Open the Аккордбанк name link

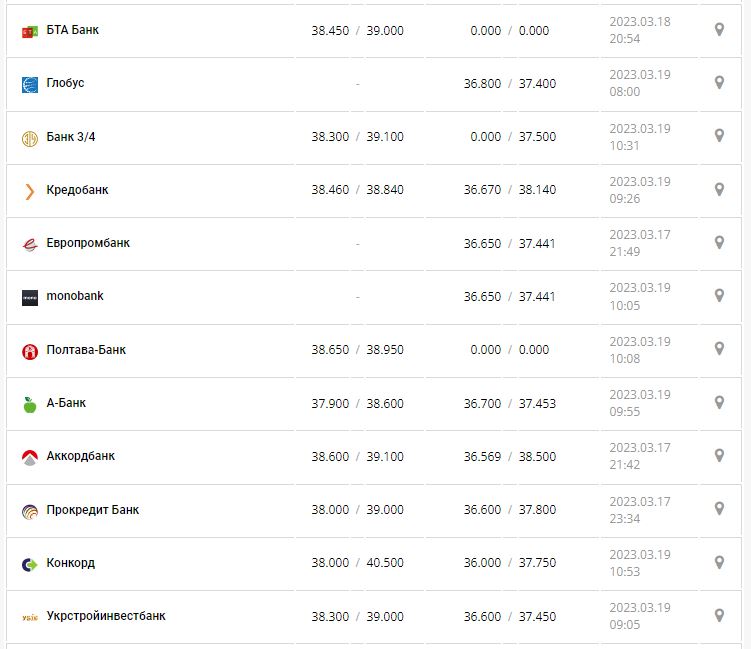(x=81, y=456)
